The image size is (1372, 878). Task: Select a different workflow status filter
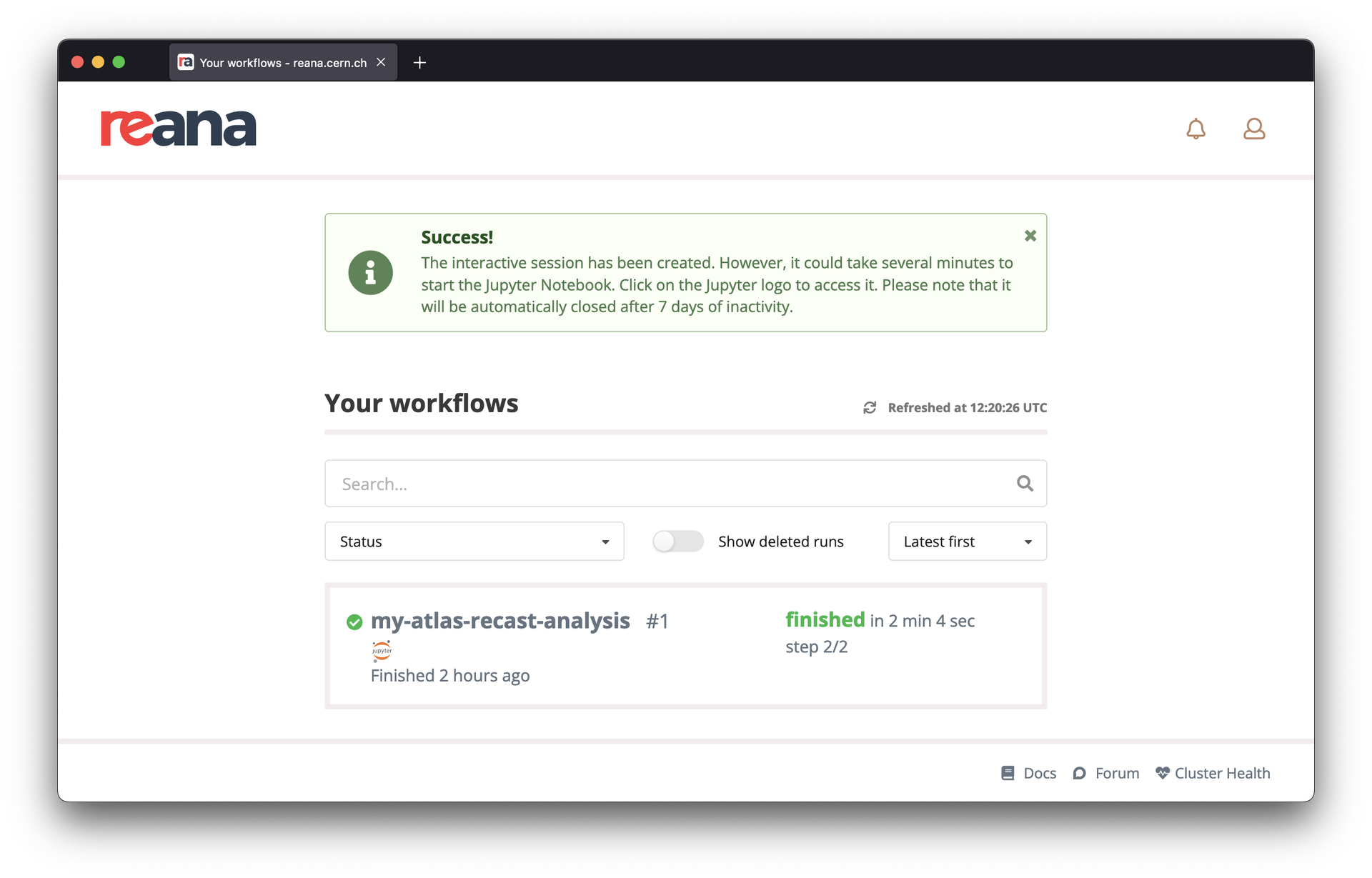(x=475, y=541)
